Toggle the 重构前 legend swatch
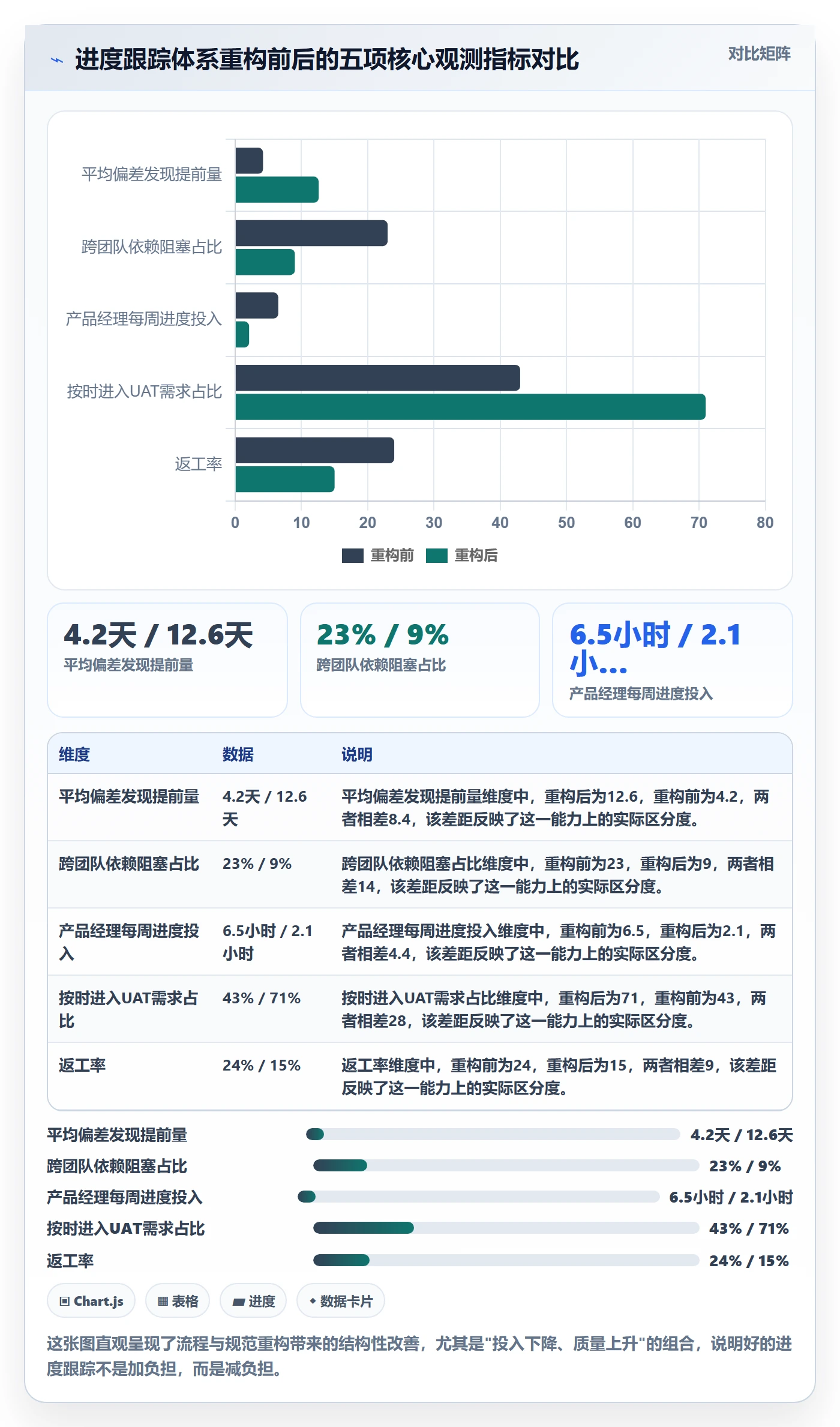 point(352,556)
